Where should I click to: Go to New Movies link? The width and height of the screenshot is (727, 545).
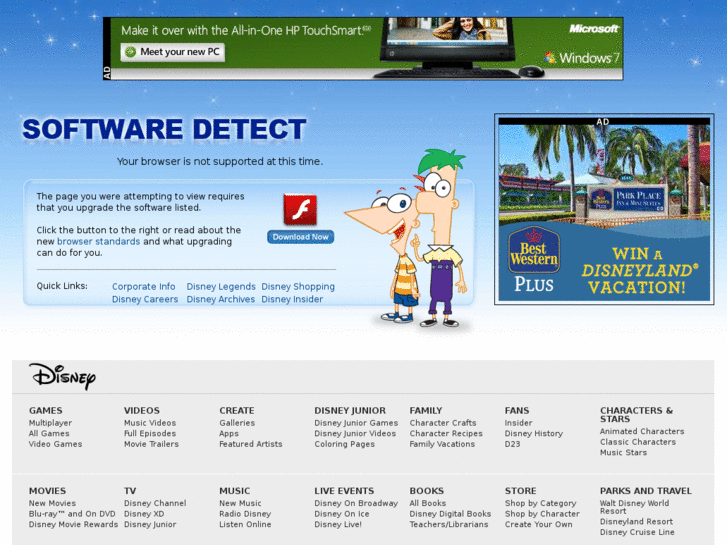pyautogui.click(x=52, y=503)
